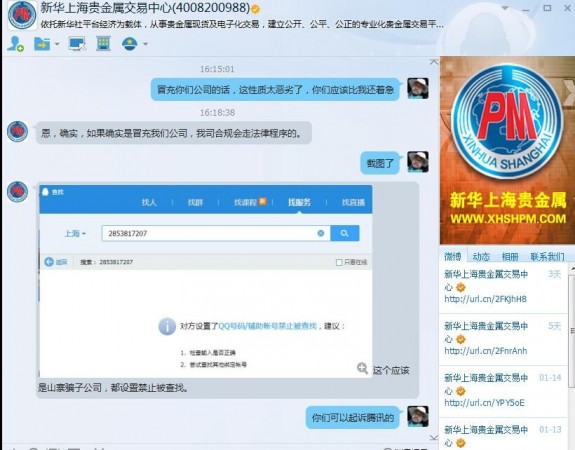The width and height of the screenshot is (575, 450).
Task: Open the link http://url.cn/YPY5oE
Action: point(484,403)
